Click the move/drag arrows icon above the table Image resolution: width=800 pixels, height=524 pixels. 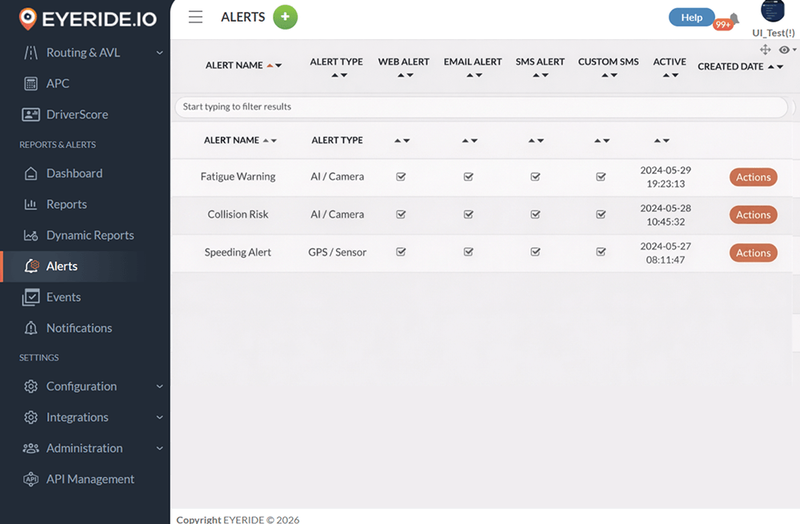[x=765, y=49]
